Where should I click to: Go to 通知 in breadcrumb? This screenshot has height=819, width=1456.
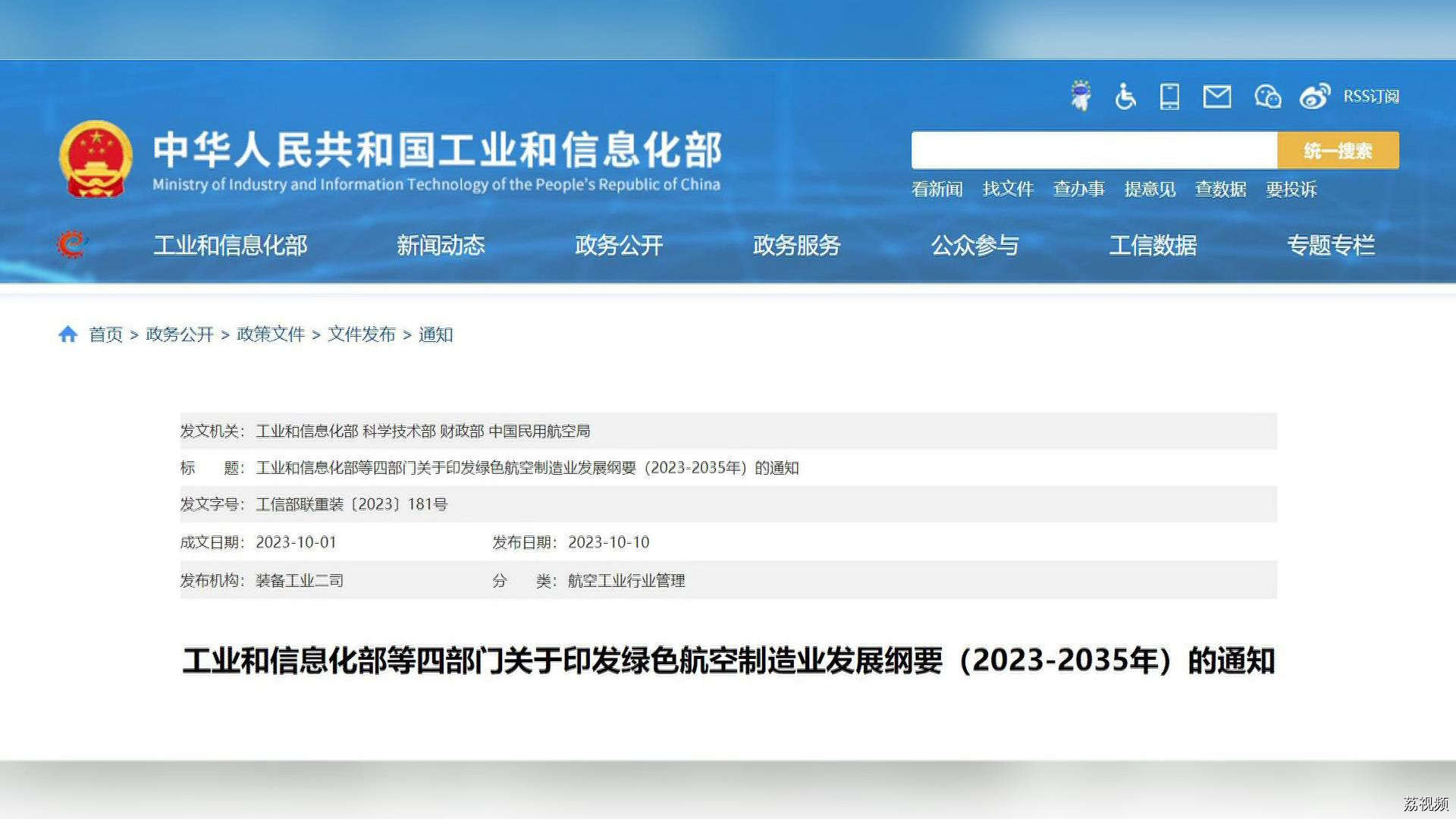tap(436, 334)
